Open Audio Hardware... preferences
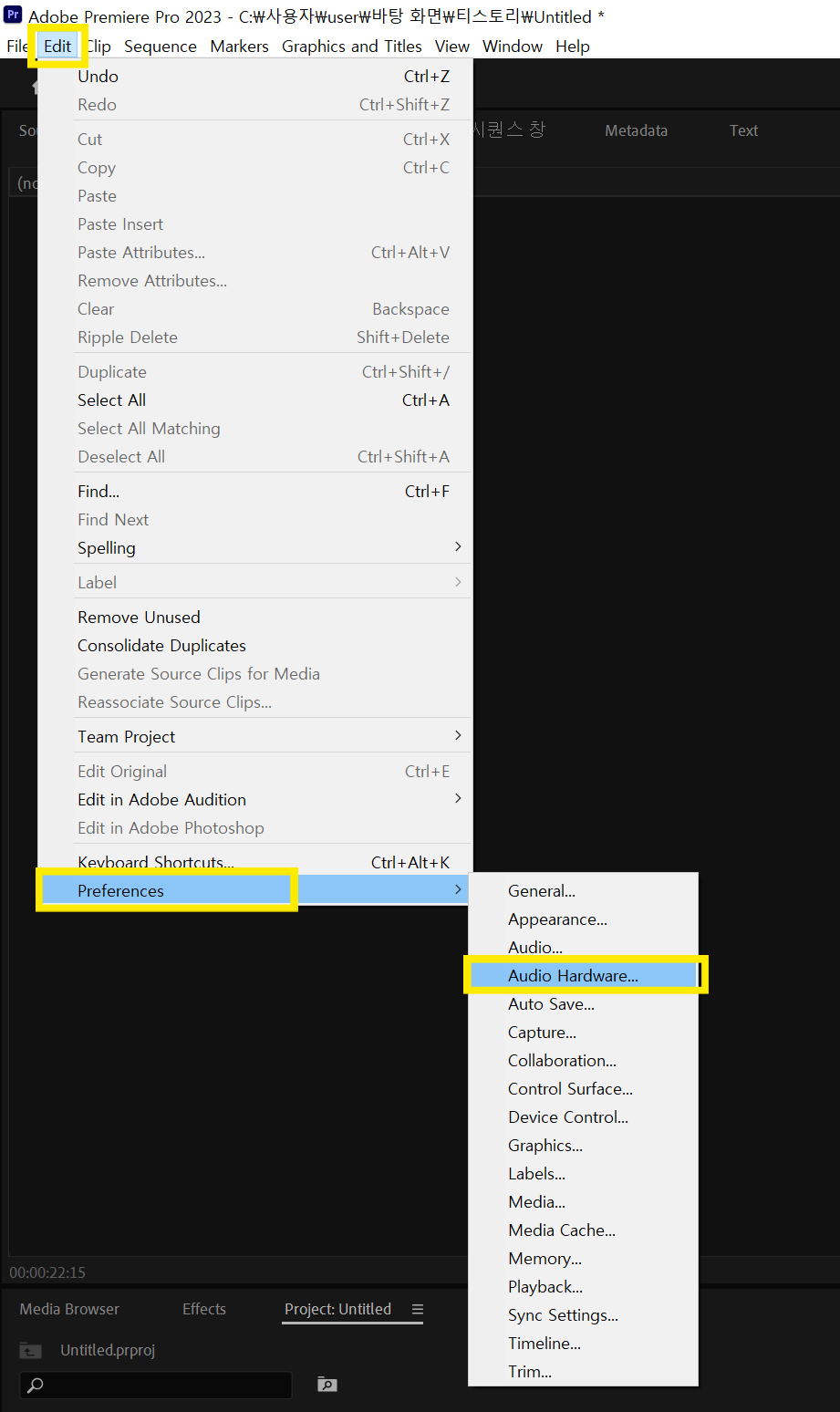 (x=583, y=976)
